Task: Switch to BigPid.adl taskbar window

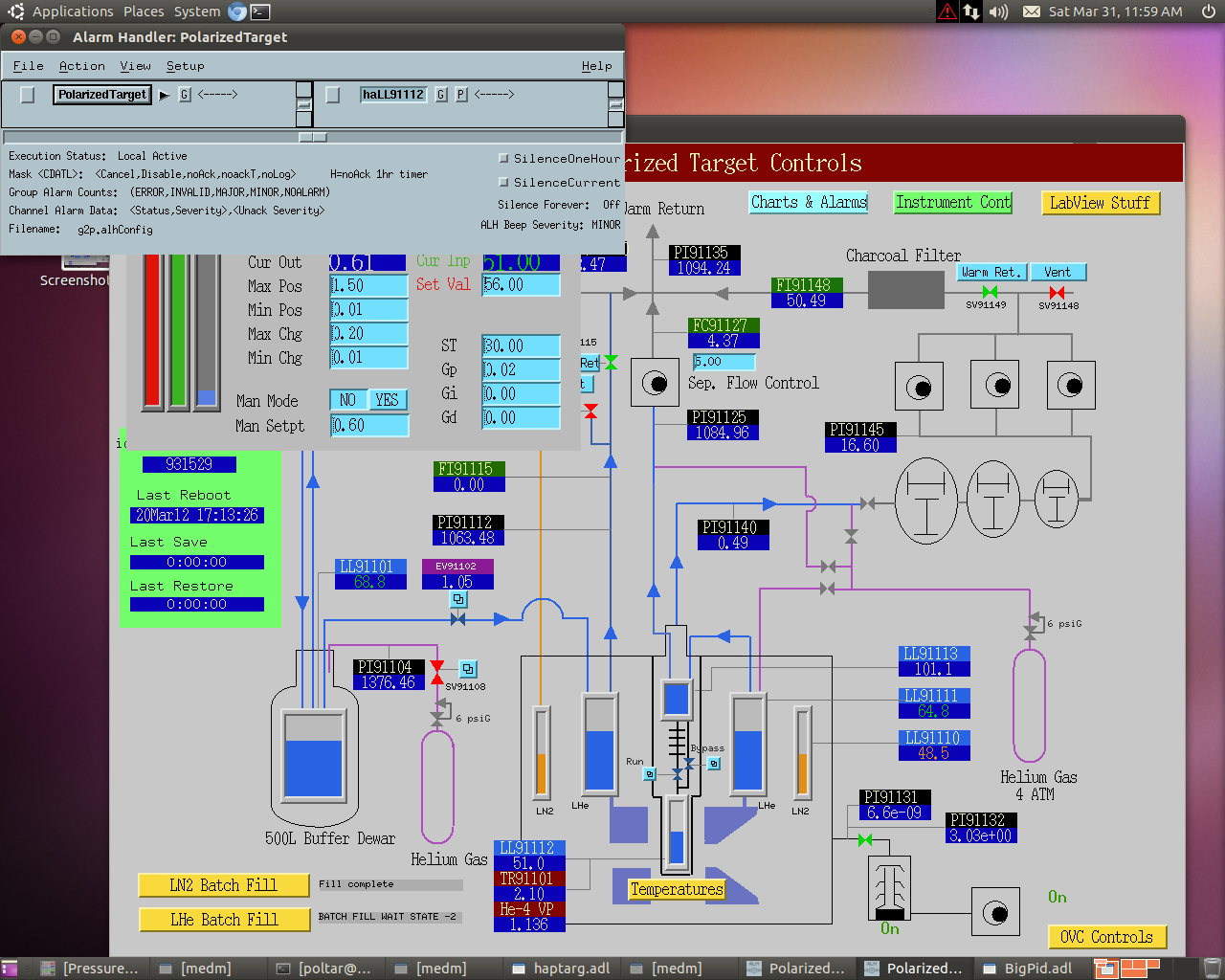Action: [1028, 969]
